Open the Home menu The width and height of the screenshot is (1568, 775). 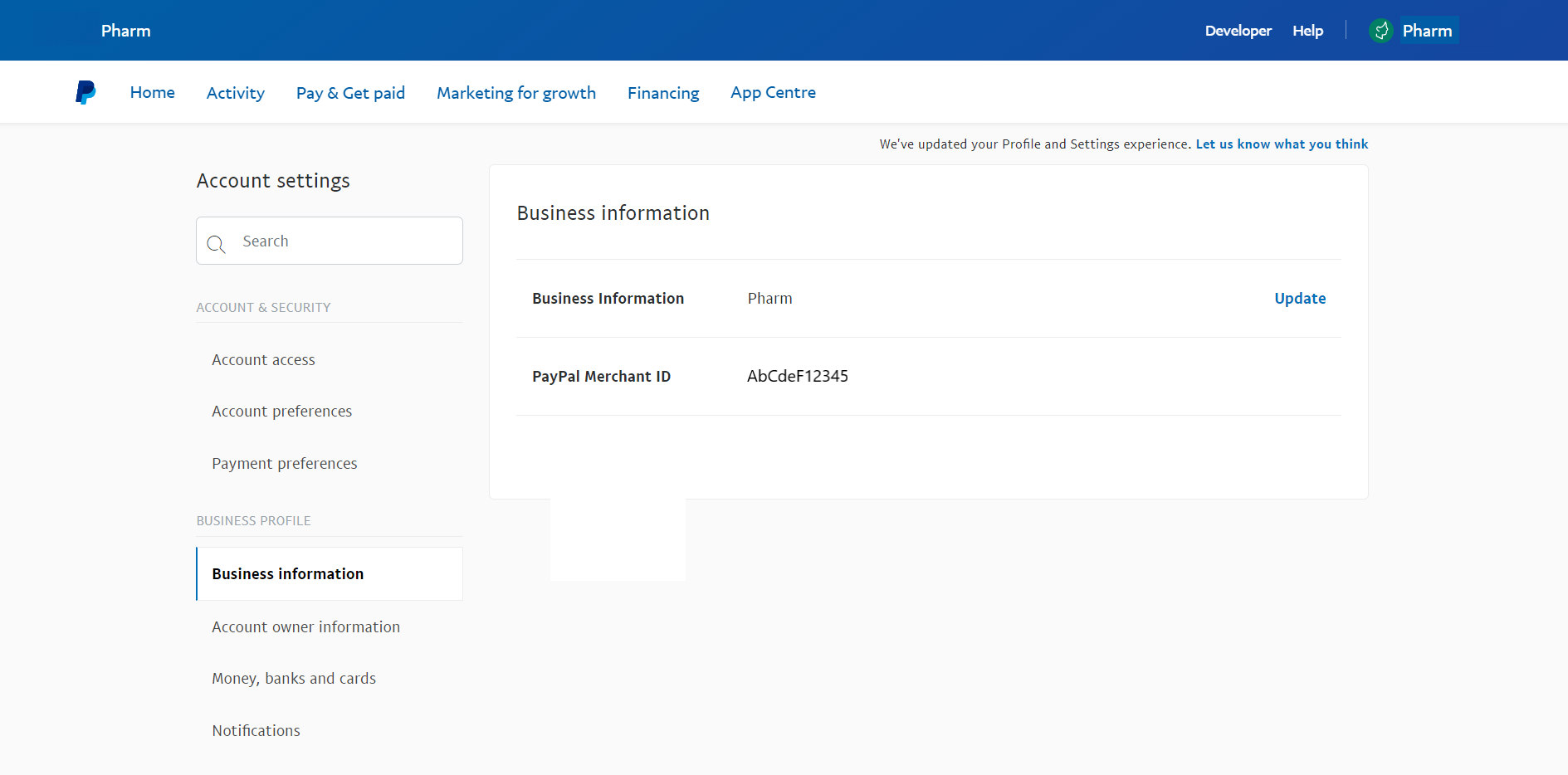click(153, 92)
